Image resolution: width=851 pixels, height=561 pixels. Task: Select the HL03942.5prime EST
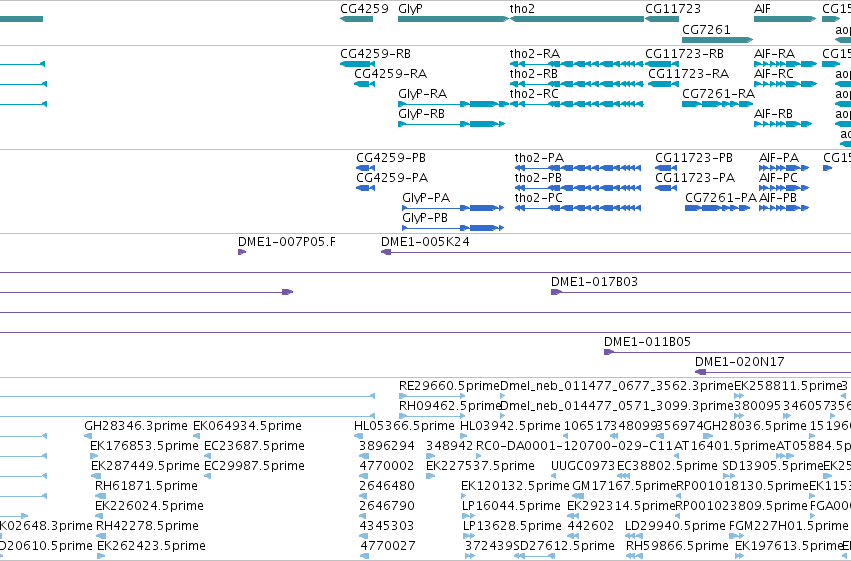pos(464,436)
